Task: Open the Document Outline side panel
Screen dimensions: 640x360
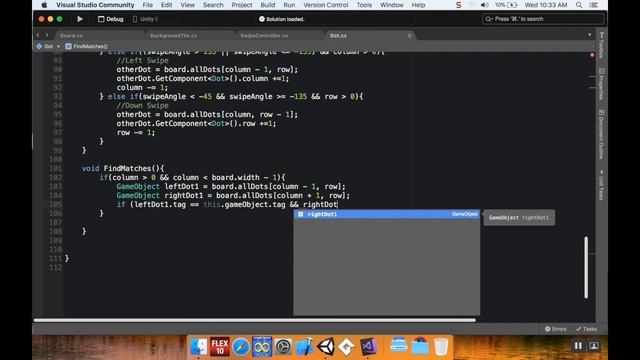Action: click(601, 134)
